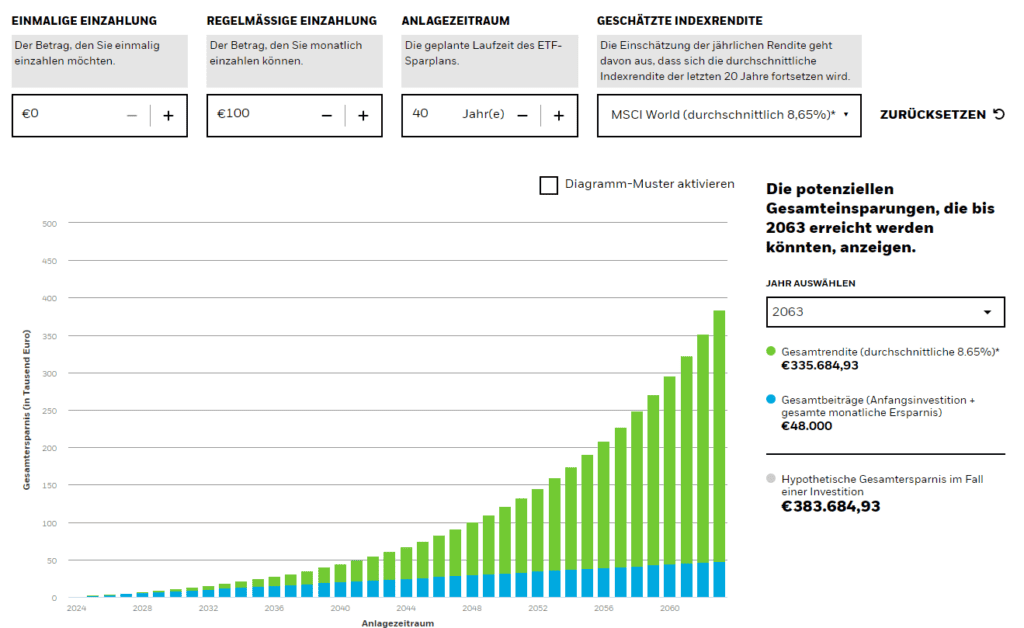Click the circular reset arrow icon
1024x628 pixels.
[998, 114]
